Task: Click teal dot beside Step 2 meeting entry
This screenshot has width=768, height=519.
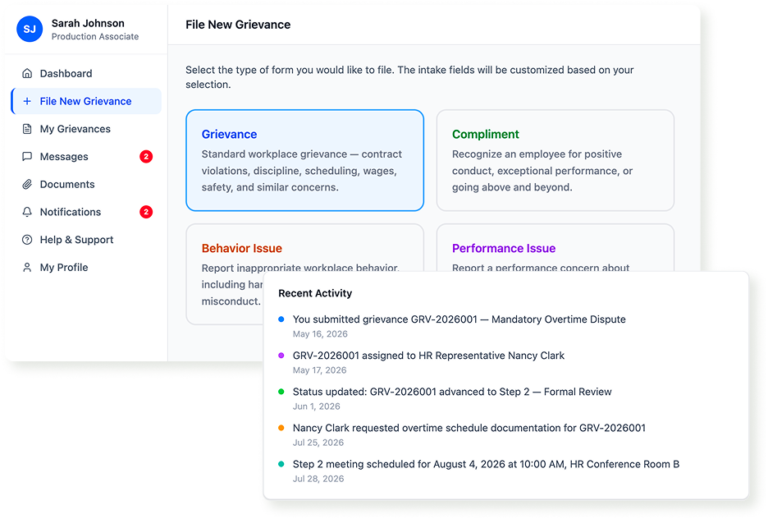Action: (x=281, y=464)
